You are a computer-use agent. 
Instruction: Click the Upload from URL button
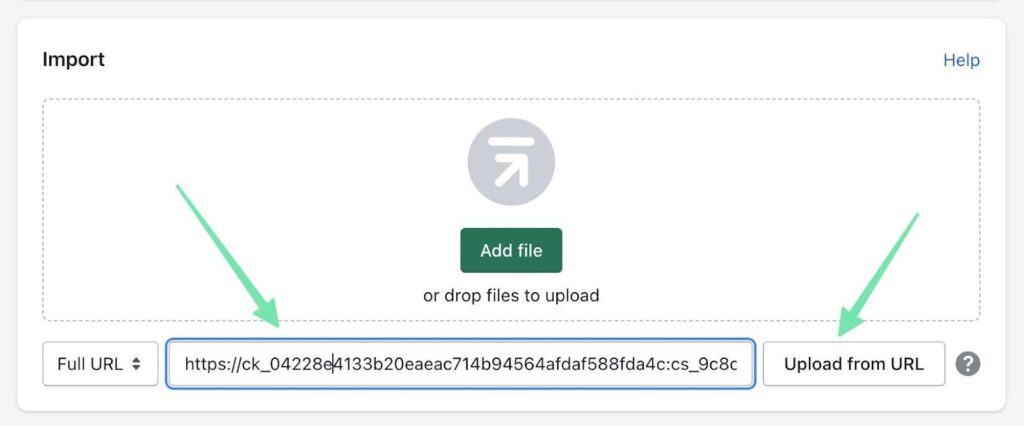click(x=854, y=364)
